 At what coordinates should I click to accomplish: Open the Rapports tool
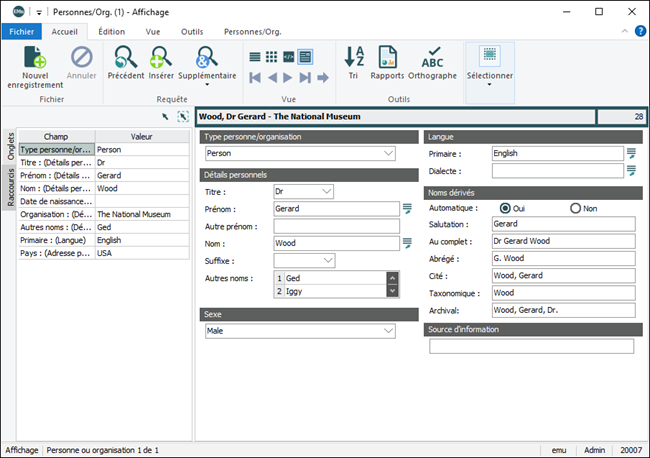(387, 57)
